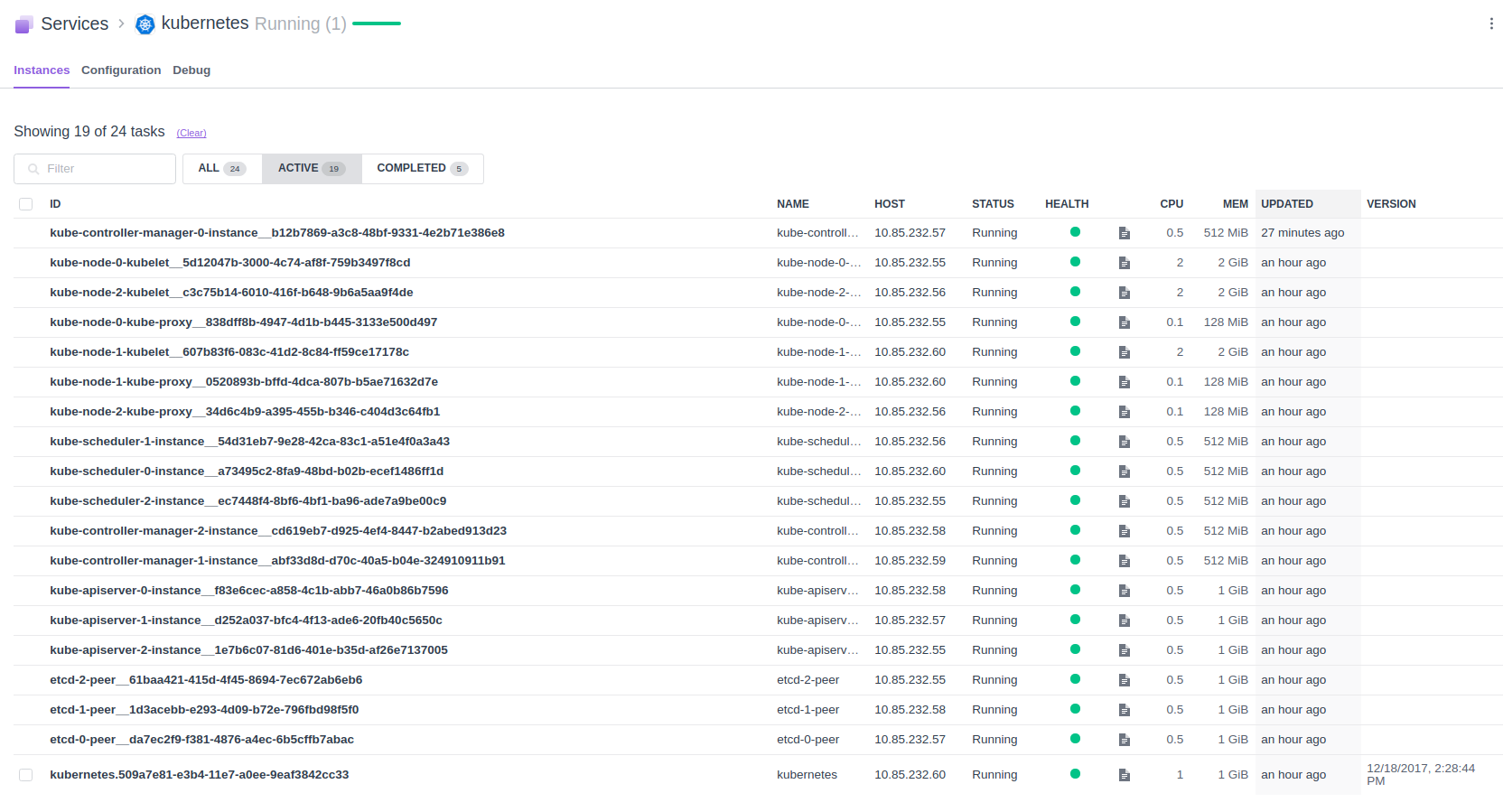Open task kube-scheduler-2-instance__ec7448f4 link
Screen dimensions: 1503x812
pyautogui.click(x=248, y=501)
